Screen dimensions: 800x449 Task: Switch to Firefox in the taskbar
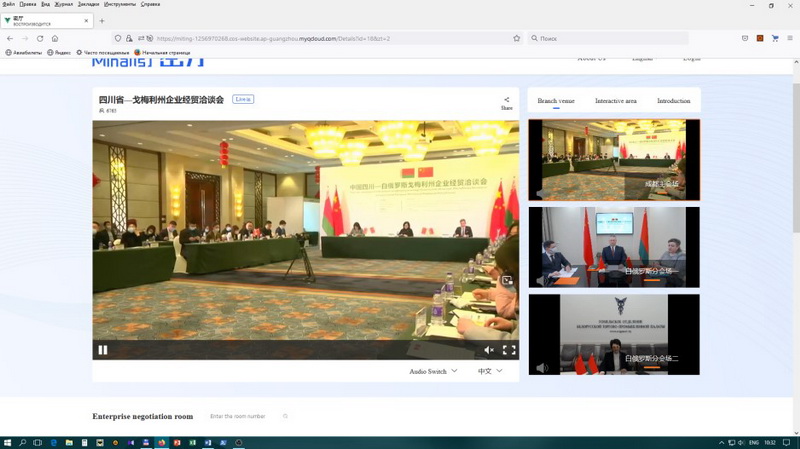pos(161,442)
